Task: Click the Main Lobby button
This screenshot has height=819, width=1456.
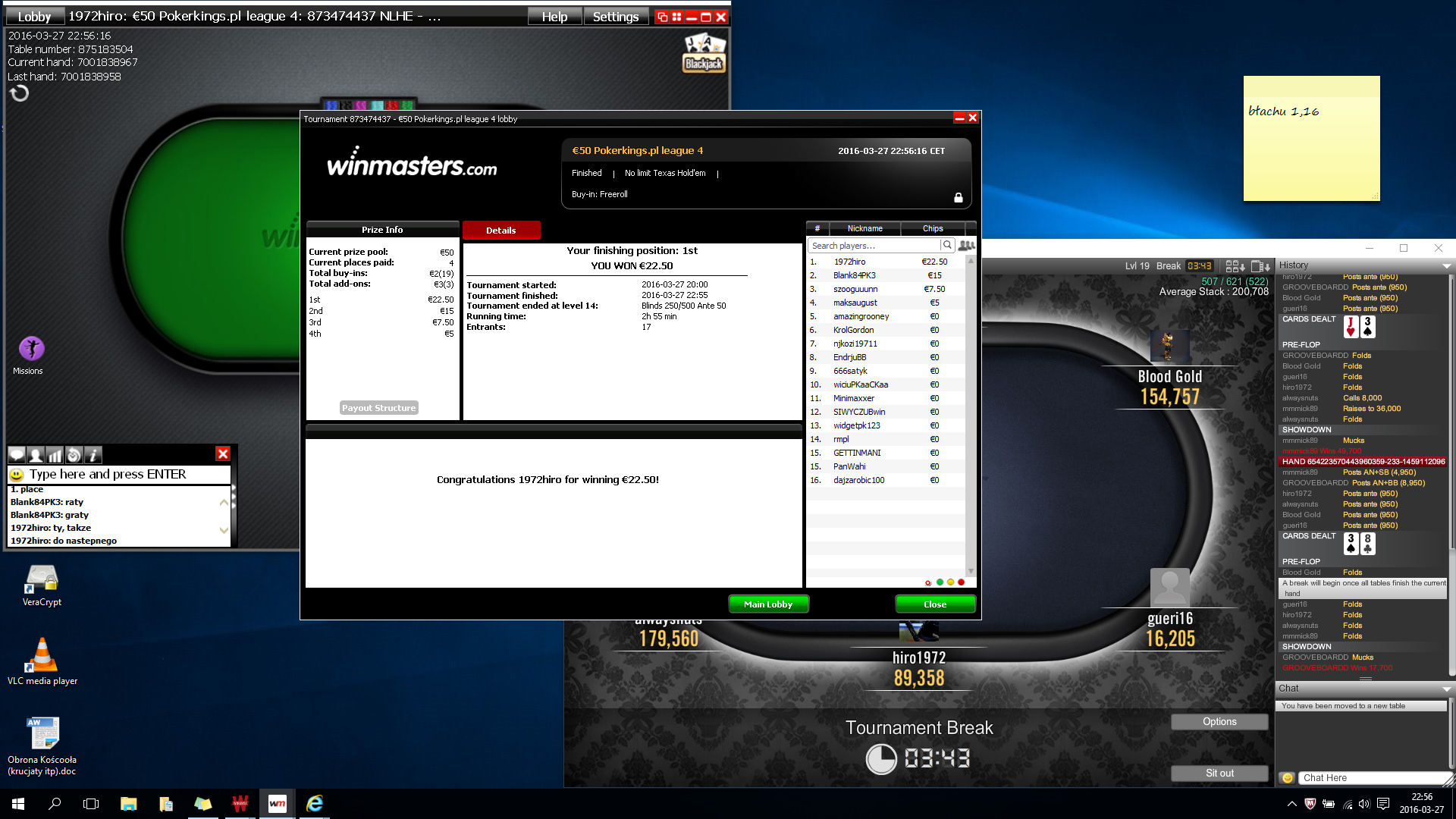Action: pyautogui.click(x=768, y=604)
